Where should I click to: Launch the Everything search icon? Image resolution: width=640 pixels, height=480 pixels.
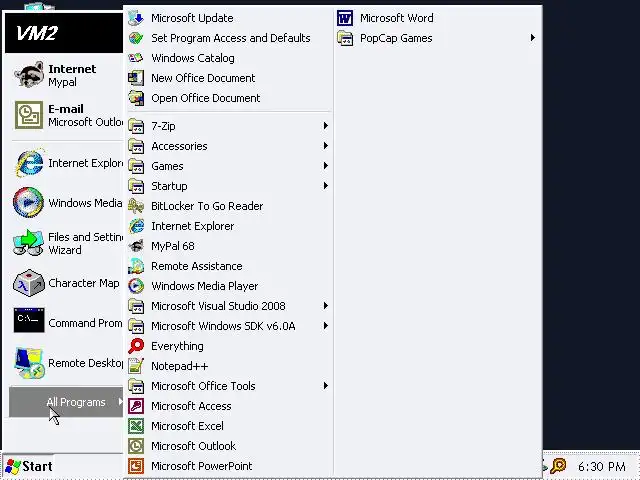point(136,346)
